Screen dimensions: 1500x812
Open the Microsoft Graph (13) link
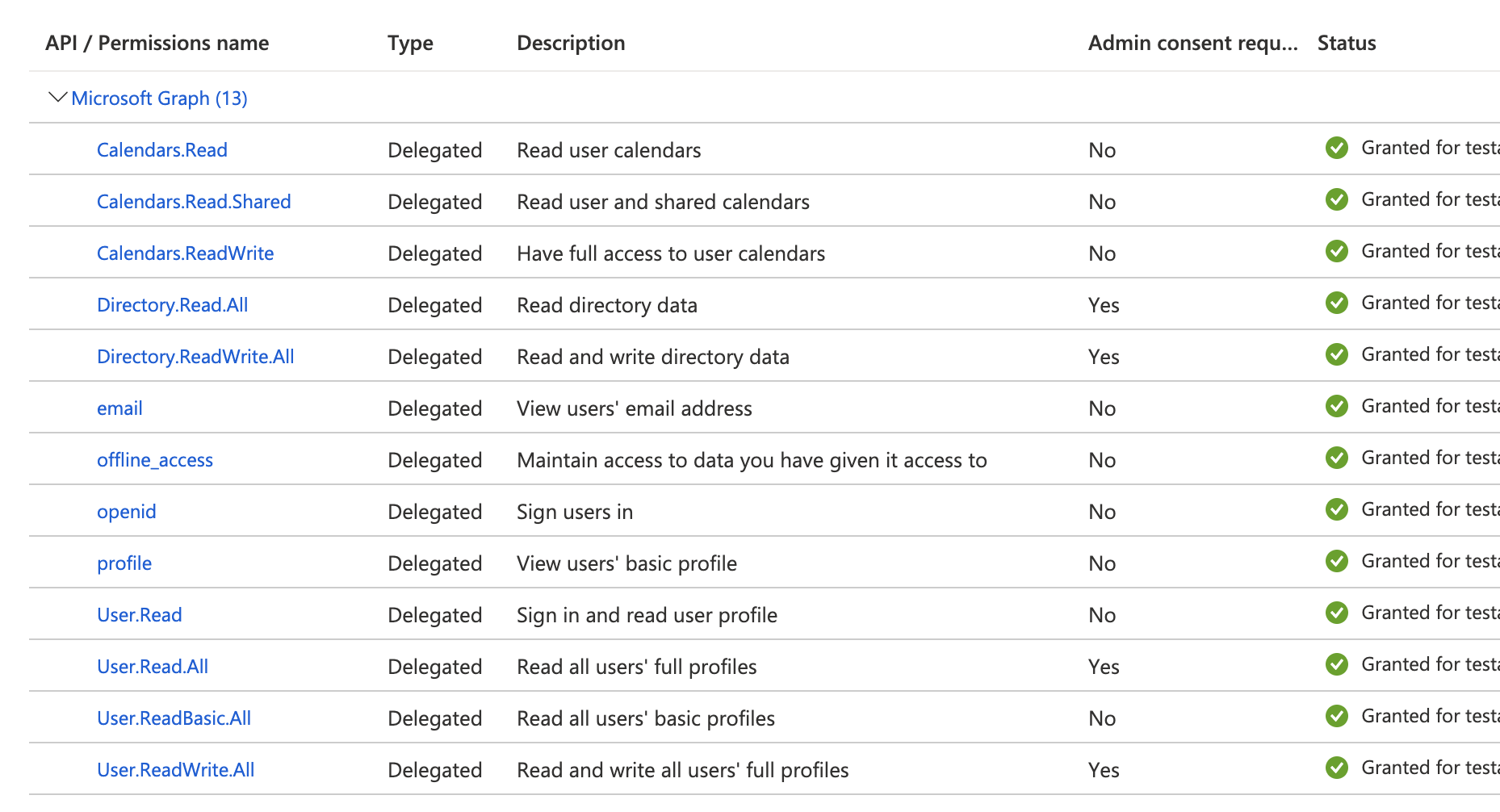tap(159, 98)
